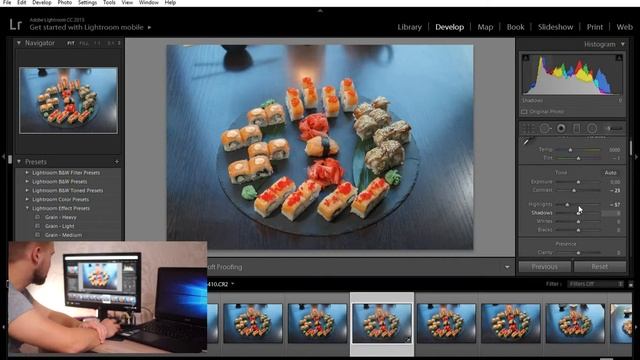The image size is (640, 360).
Task: Switch to the Slideshow module
Action: [556, 27]
